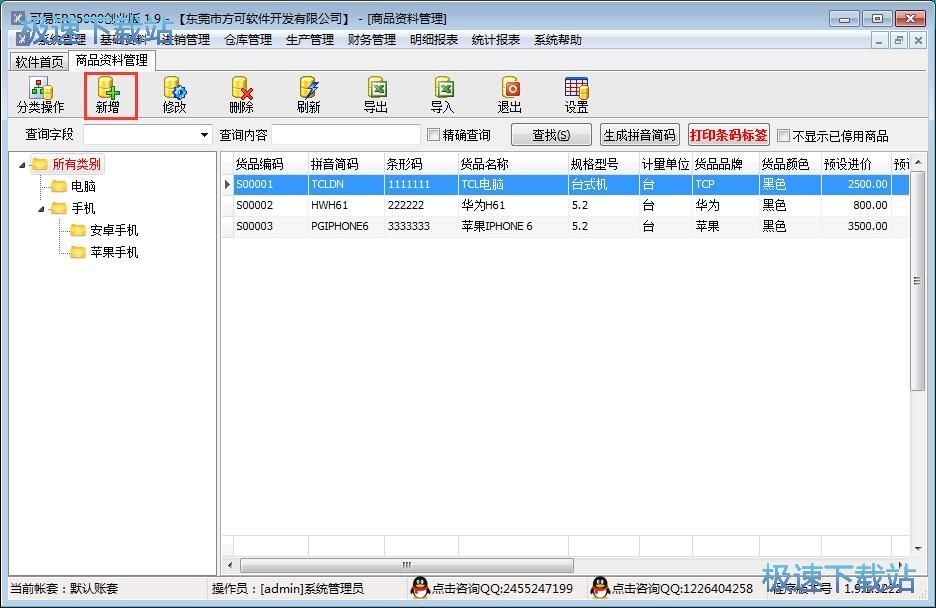Click the 修改 modify product icon

click(x=175, y=95)
